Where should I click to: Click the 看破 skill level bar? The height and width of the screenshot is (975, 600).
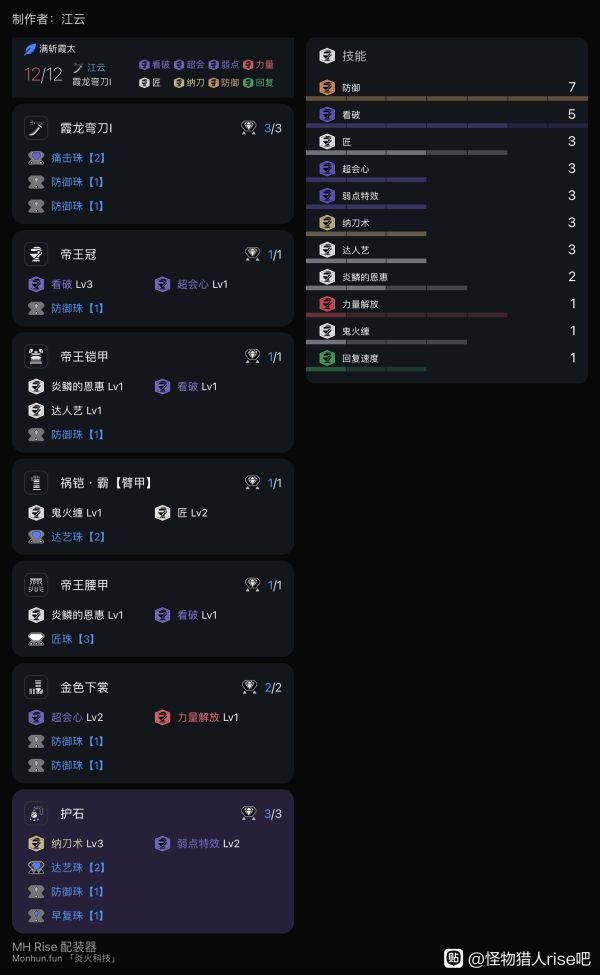click(446, 126)
